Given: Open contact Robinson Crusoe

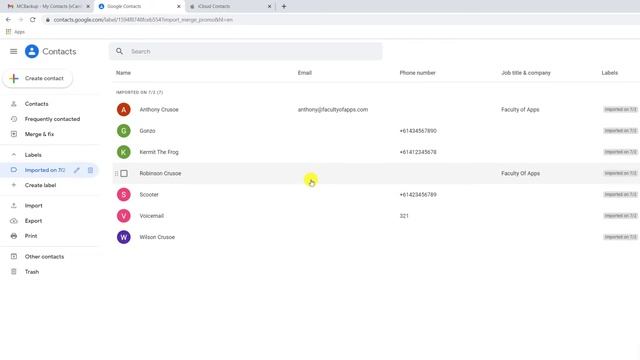Looking at the screenshot, I should (x=160, y=173).
